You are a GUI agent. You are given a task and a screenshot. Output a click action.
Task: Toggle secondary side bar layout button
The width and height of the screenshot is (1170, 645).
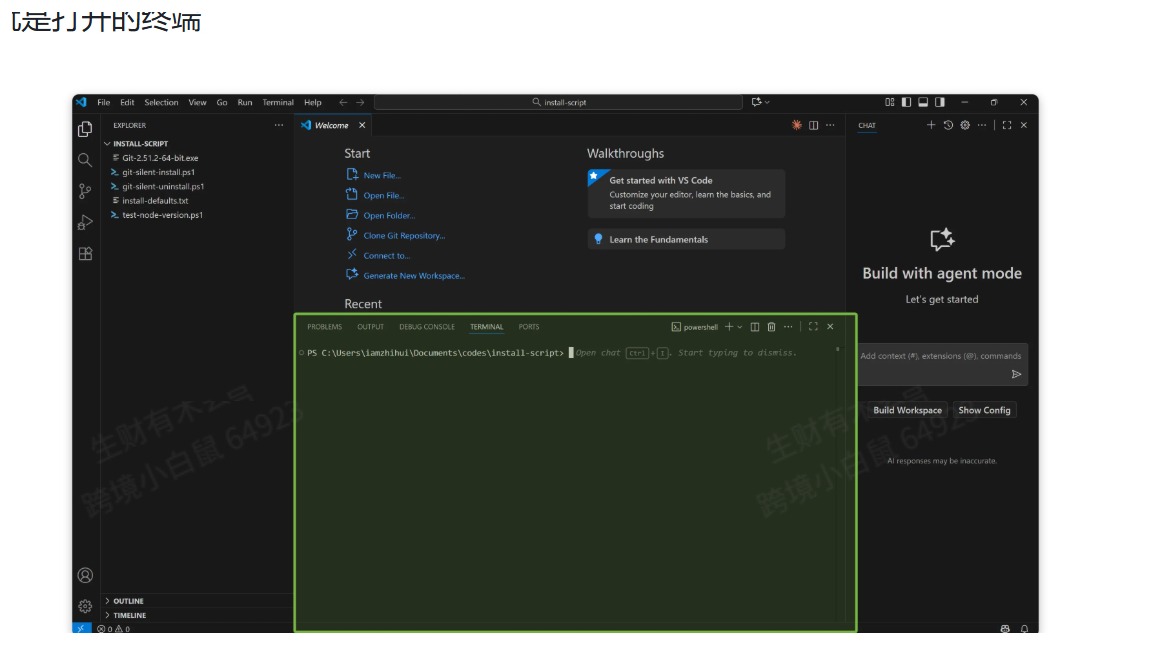tap(940, 102)
